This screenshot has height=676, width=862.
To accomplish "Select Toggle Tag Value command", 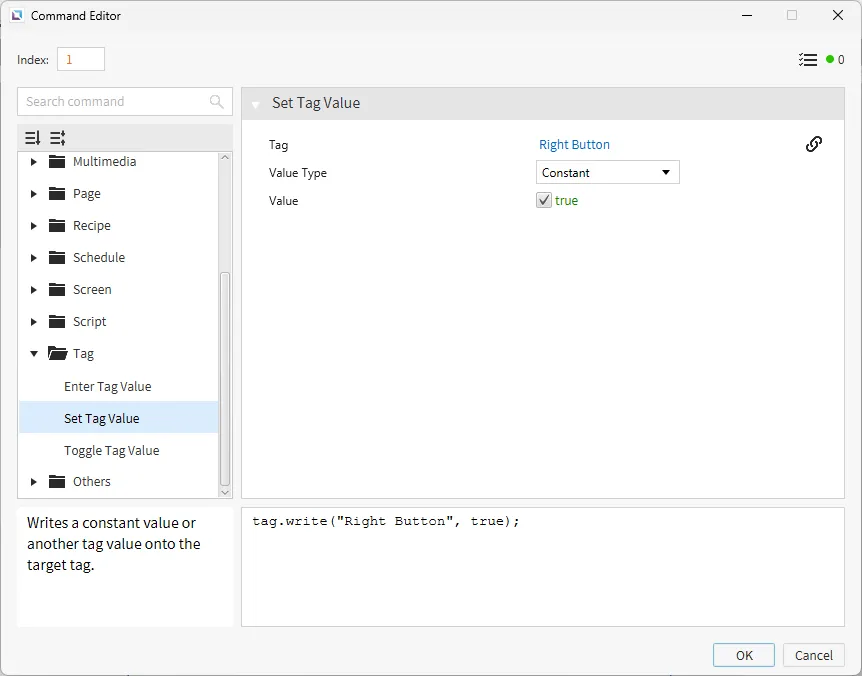I will (111, 451).
